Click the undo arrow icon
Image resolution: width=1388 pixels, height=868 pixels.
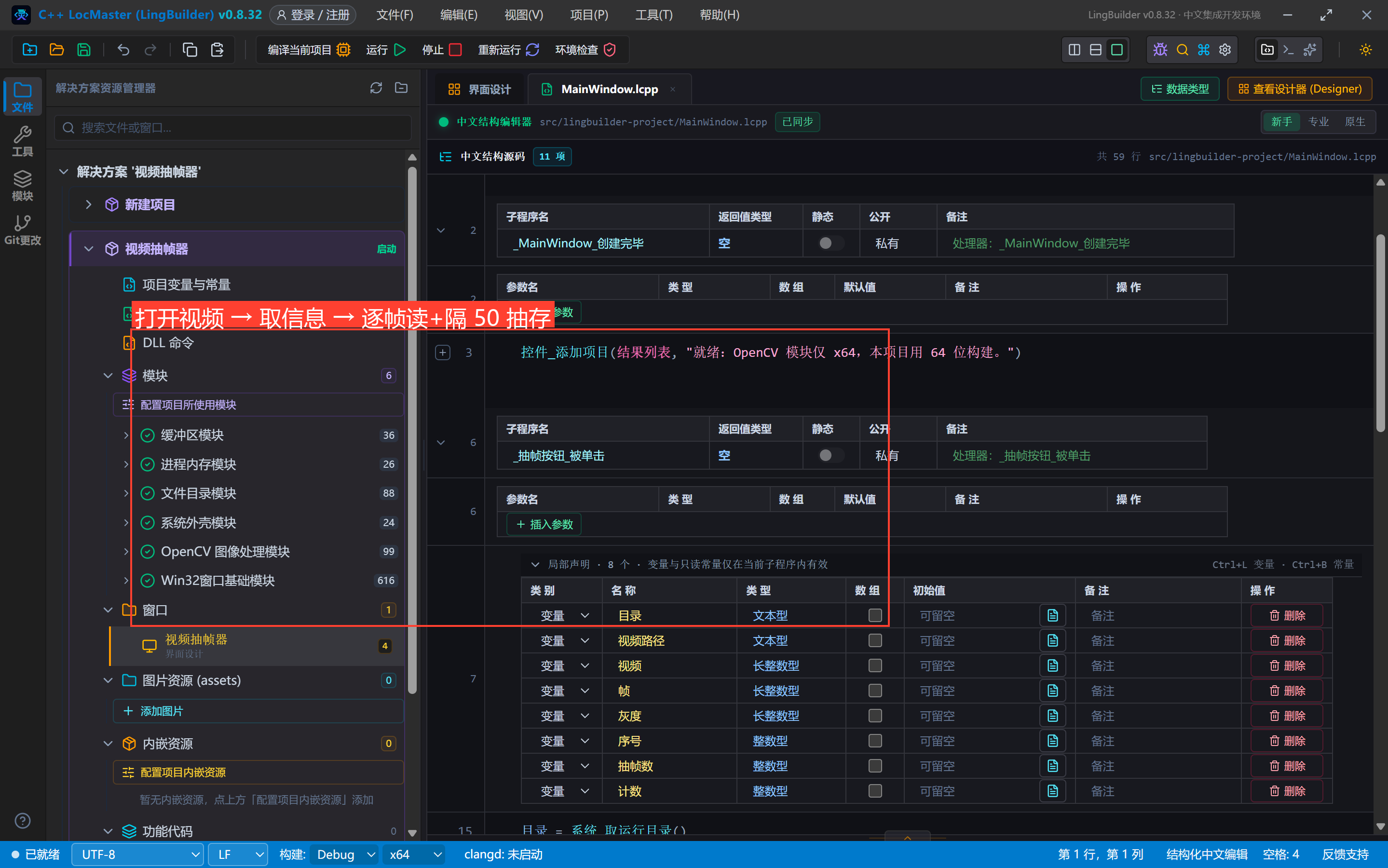click(x=123, y=50)
